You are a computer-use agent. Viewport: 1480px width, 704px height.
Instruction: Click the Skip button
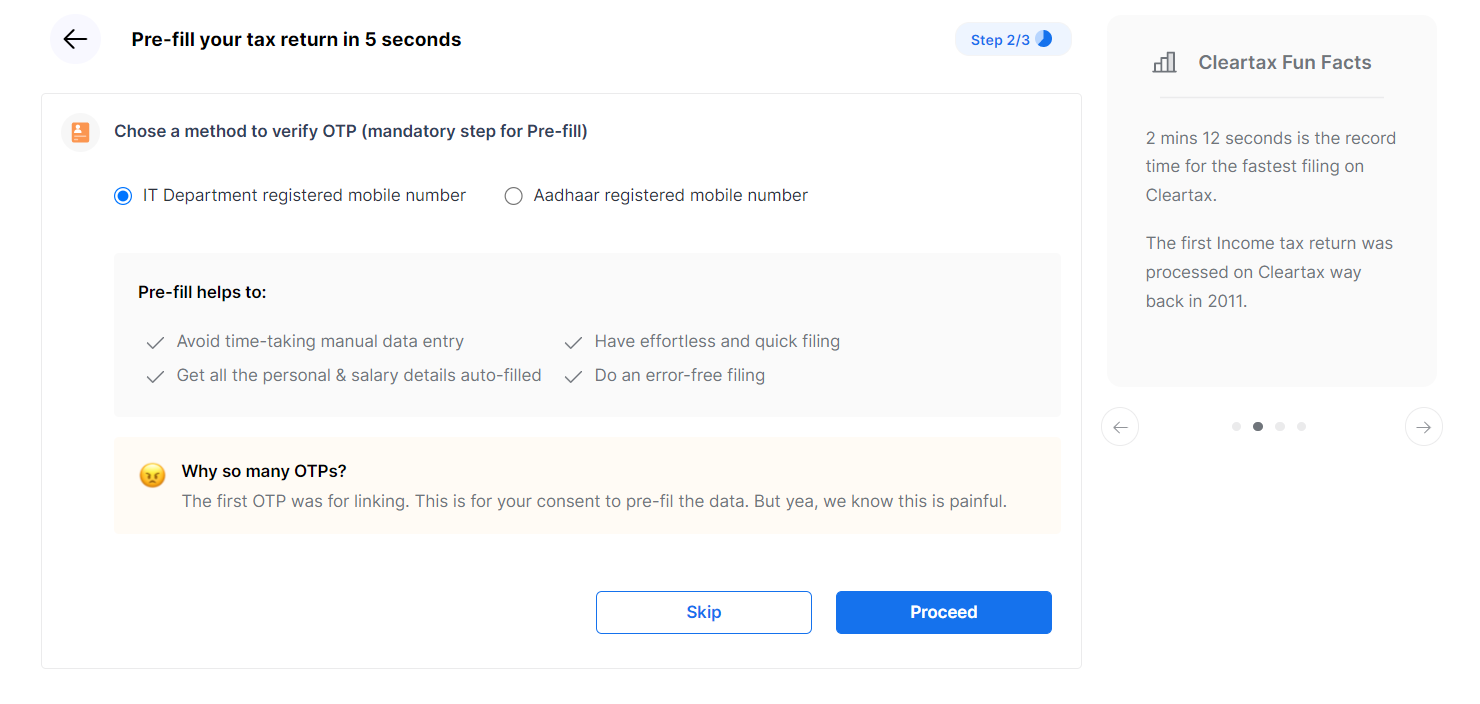[x=703, y=612]
